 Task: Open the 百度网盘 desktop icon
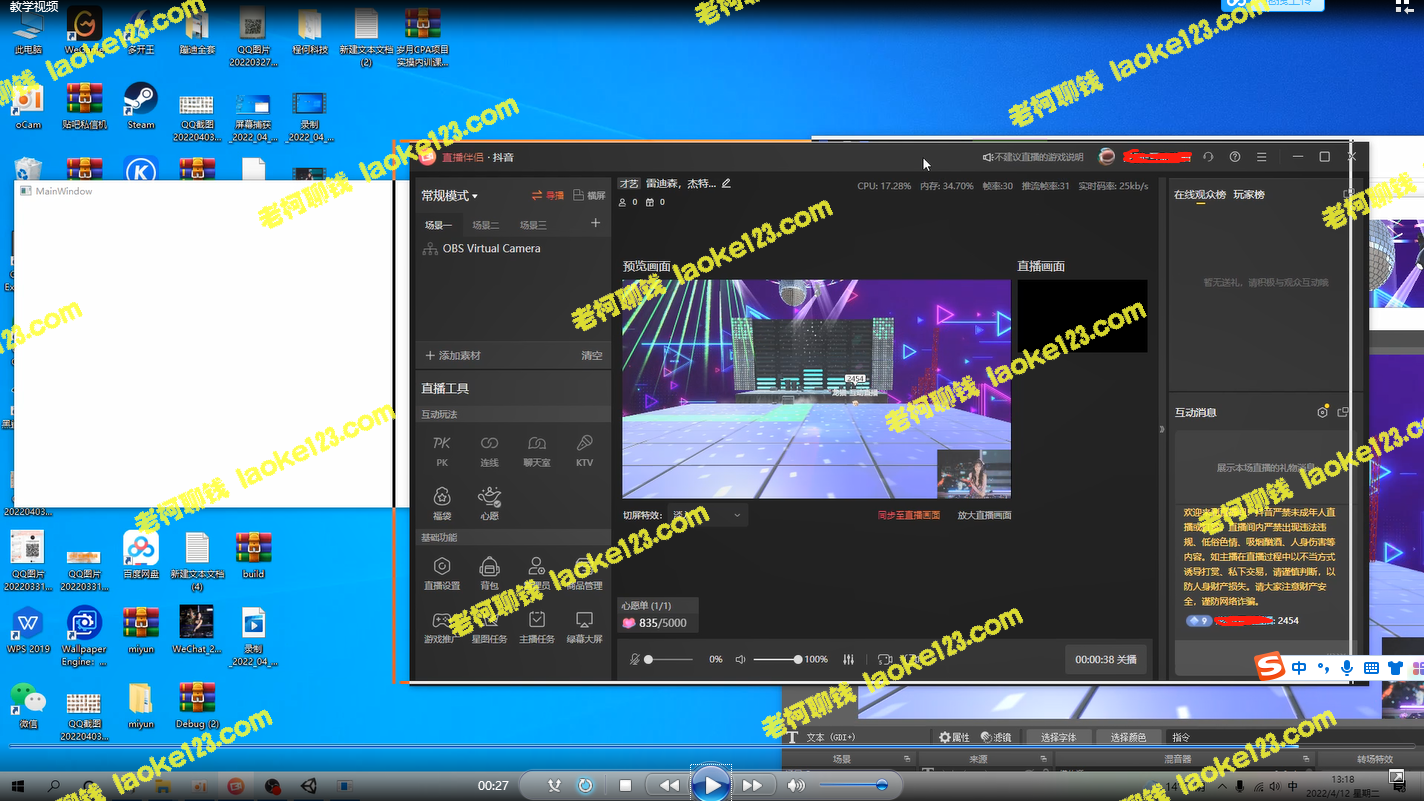pos(141,555)
